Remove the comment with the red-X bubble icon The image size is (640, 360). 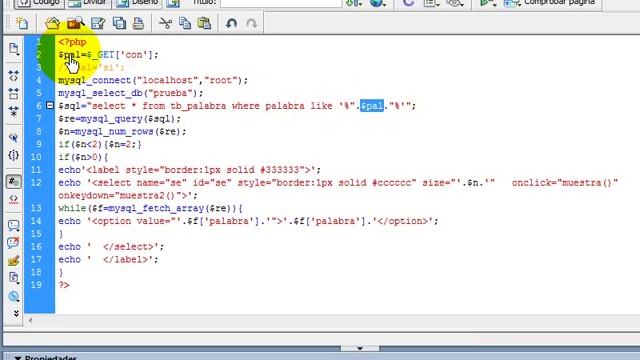pos(13,243)
